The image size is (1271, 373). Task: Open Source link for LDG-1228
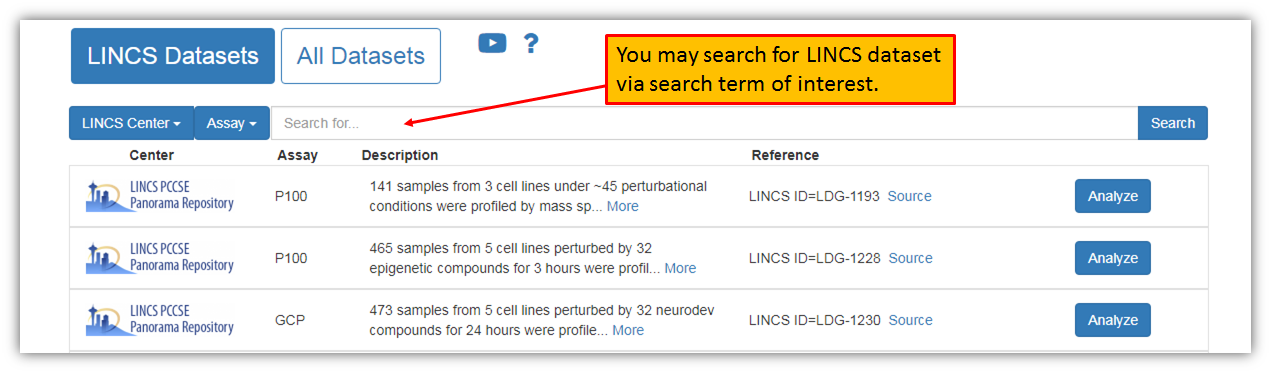pyautogui.click(x=910, y=258)
